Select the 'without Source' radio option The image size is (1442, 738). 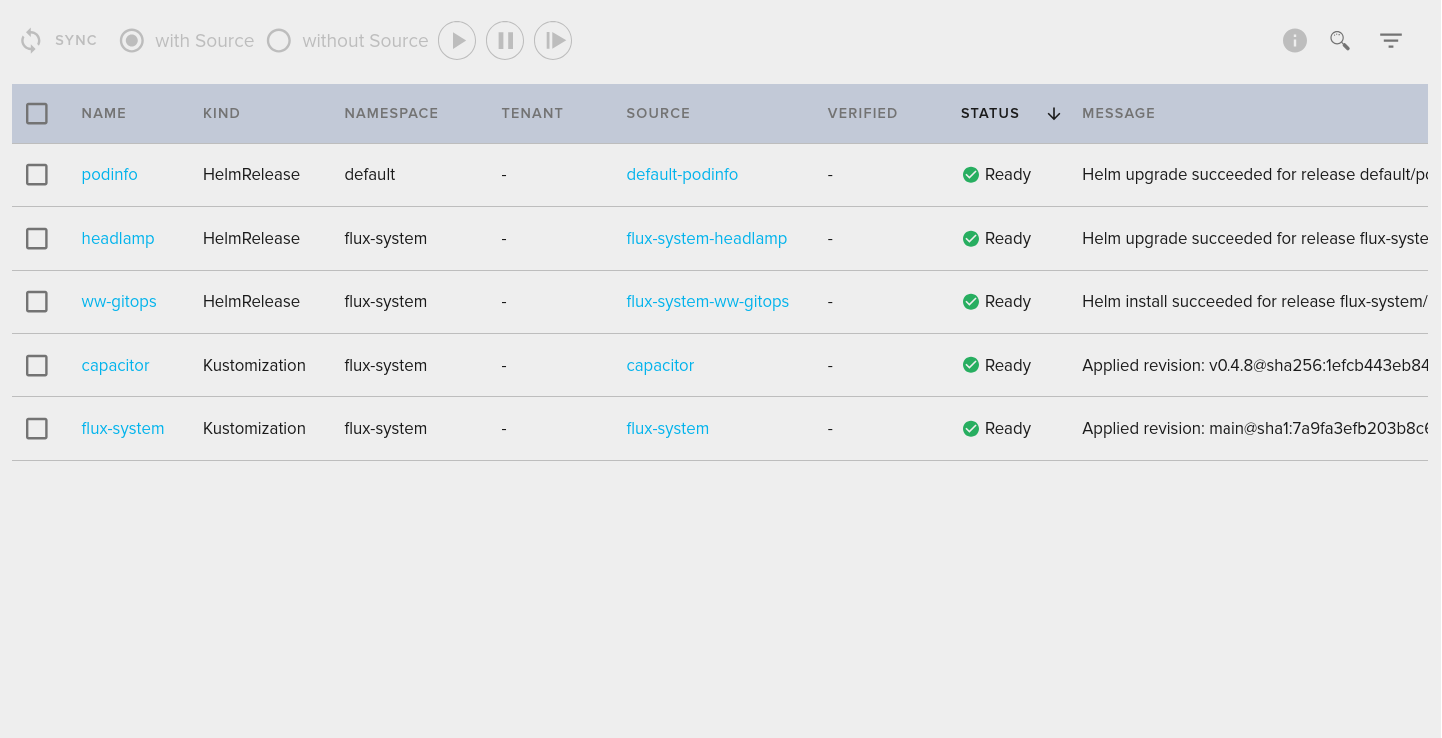click(279, 41)
